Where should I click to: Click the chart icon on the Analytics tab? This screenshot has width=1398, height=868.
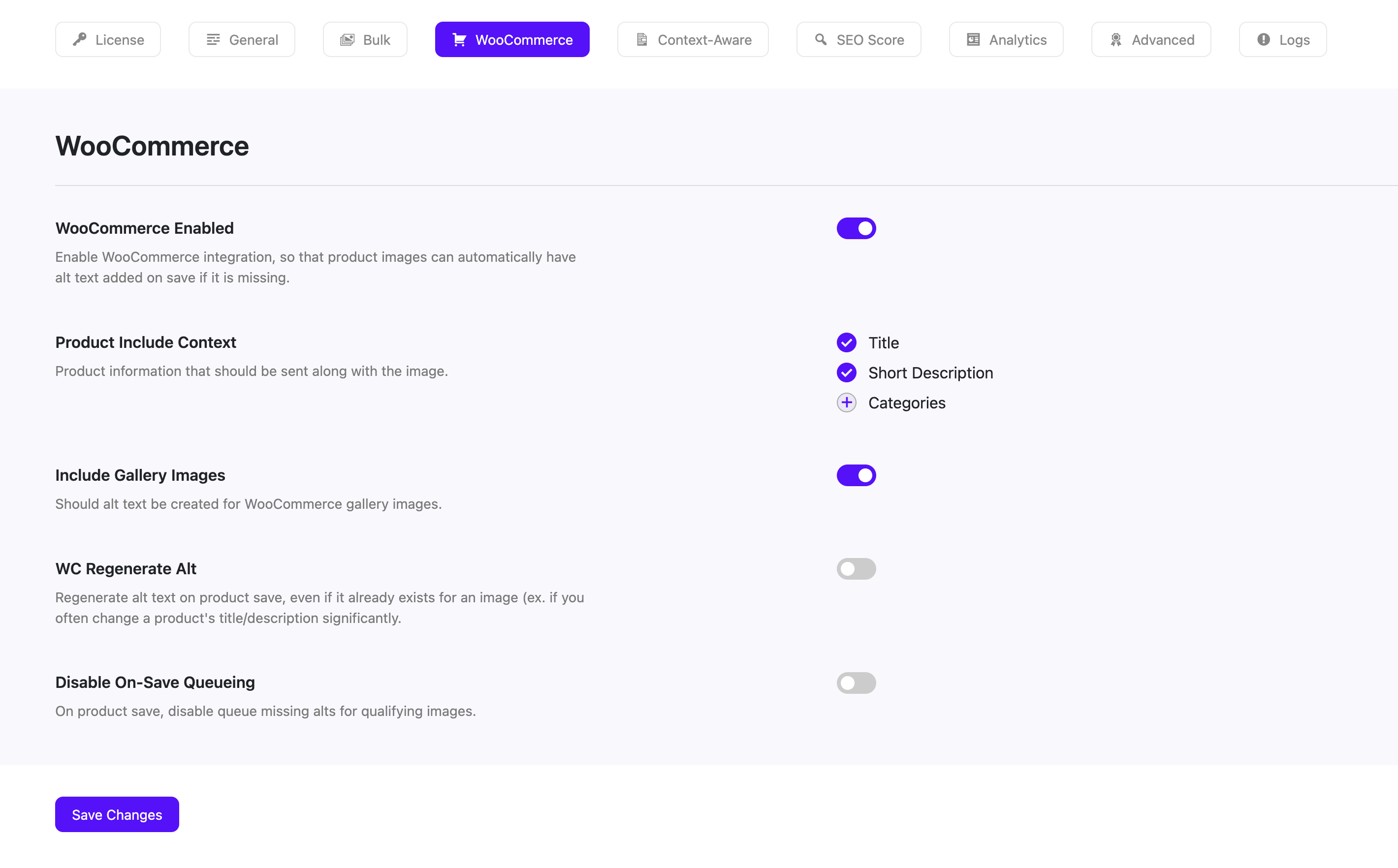pyautogui.click(x=973, y=39)
